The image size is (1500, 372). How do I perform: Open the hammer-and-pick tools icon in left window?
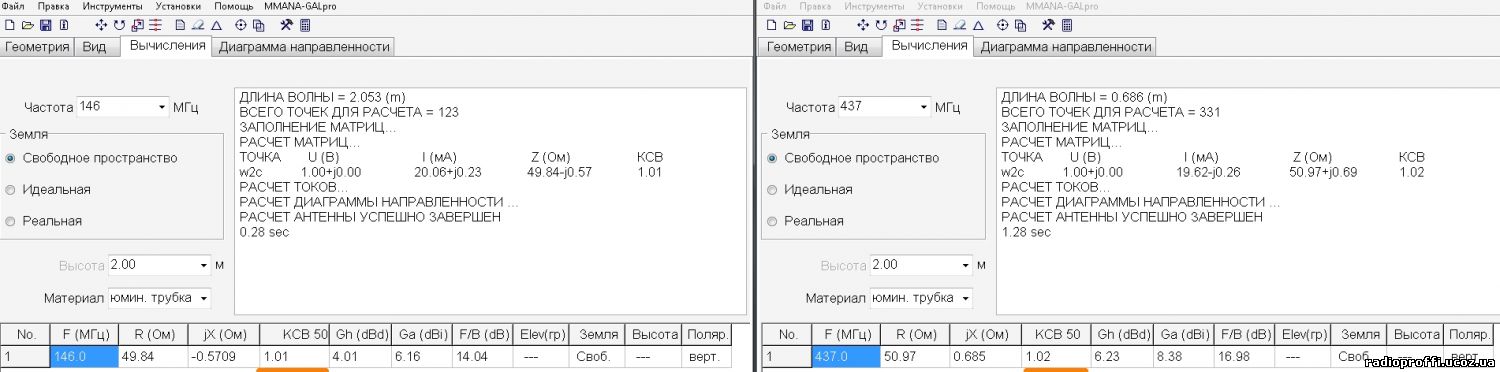[x=287, y=25]
